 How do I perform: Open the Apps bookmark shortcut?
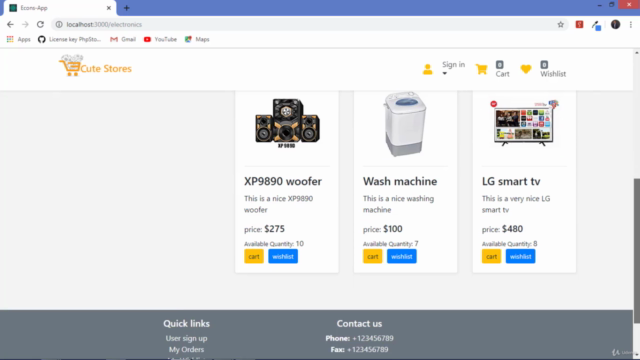tap(18, 39)
